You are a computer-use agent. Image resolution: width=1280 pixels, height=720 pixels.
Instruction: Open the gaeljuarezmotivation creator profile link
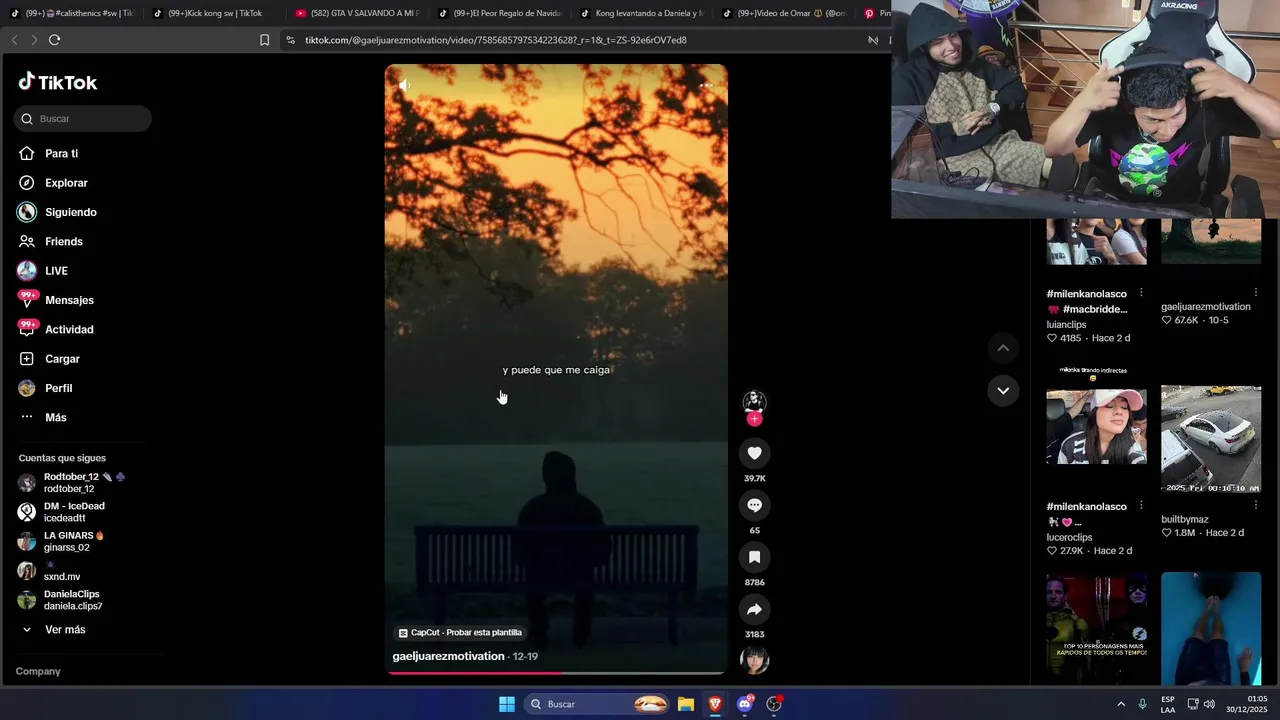click(448, 656)
